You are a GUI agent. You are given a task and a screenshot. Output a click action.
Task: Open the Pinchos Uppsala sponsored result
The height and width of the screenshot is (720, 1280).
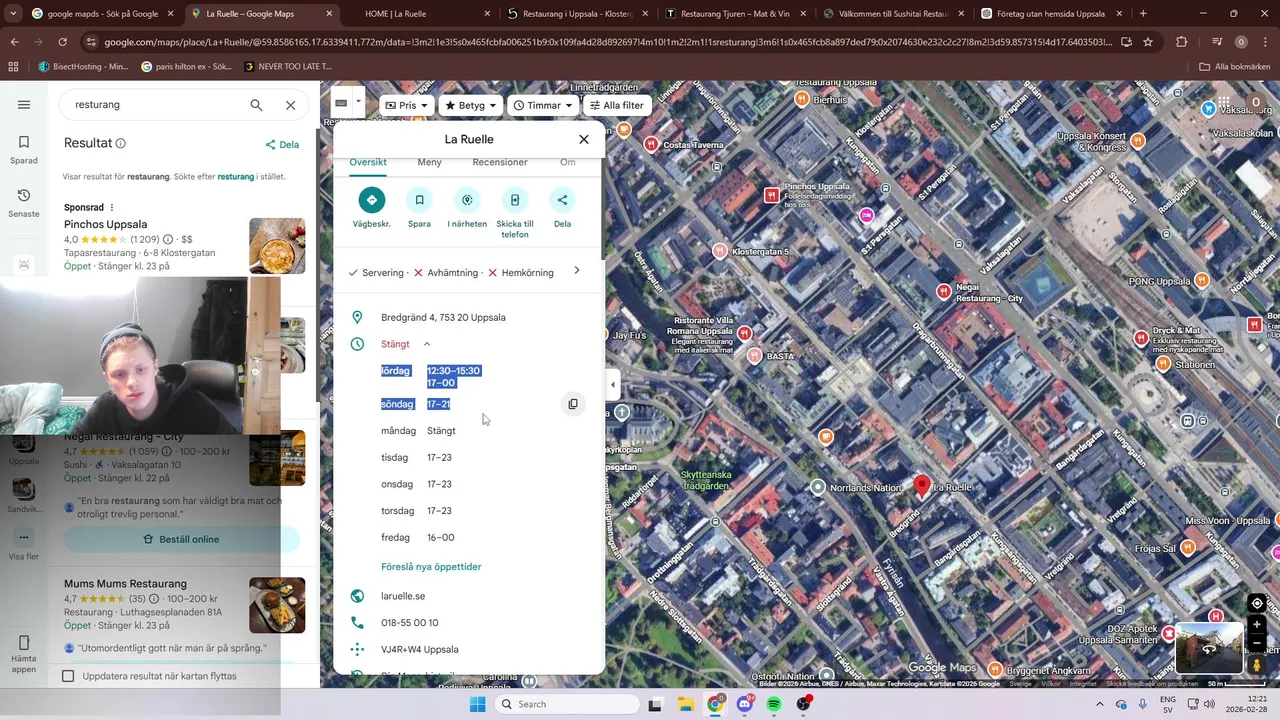click(105, 224)
